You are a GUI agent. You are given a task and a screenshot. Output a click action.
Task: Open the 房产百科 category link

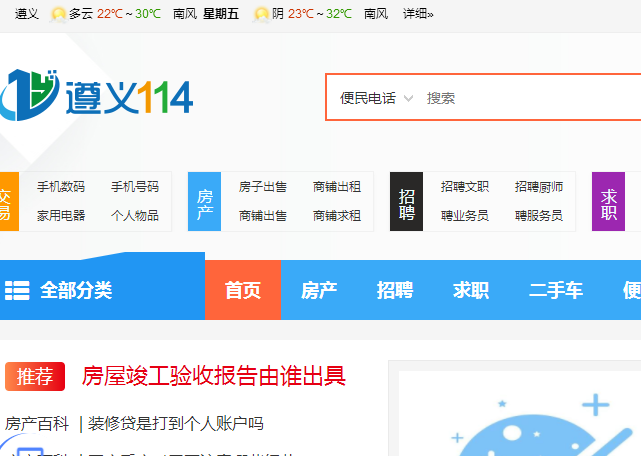point(37,424)
